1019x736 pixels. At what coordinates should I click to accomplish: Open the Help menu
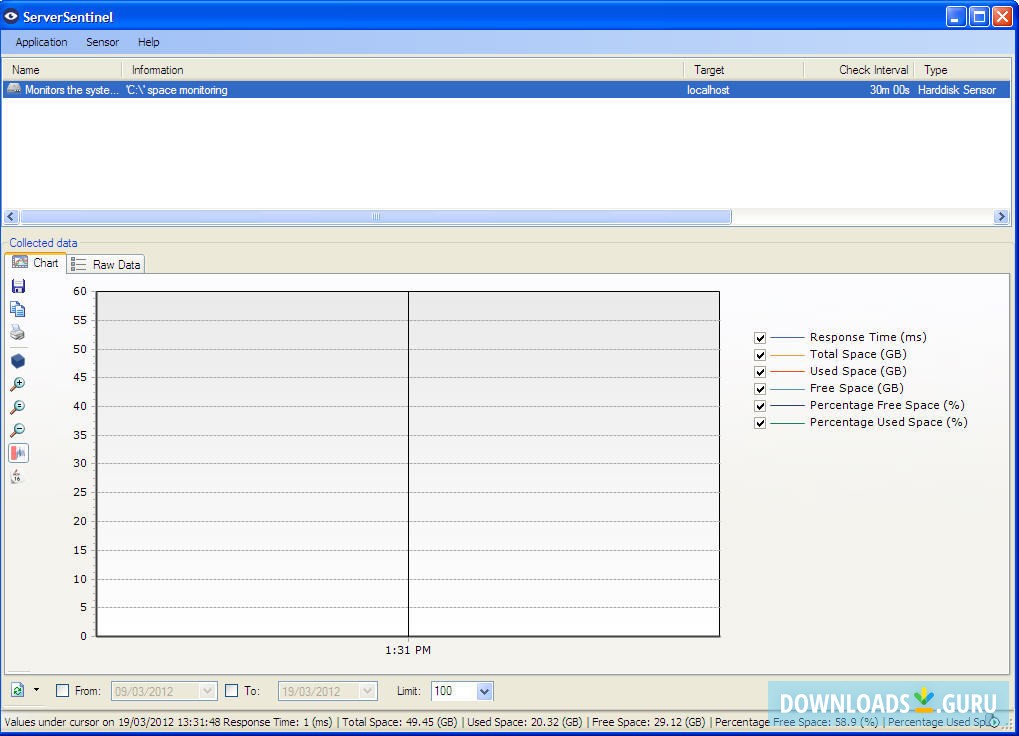pyautogui.click(x=148, y=42)
